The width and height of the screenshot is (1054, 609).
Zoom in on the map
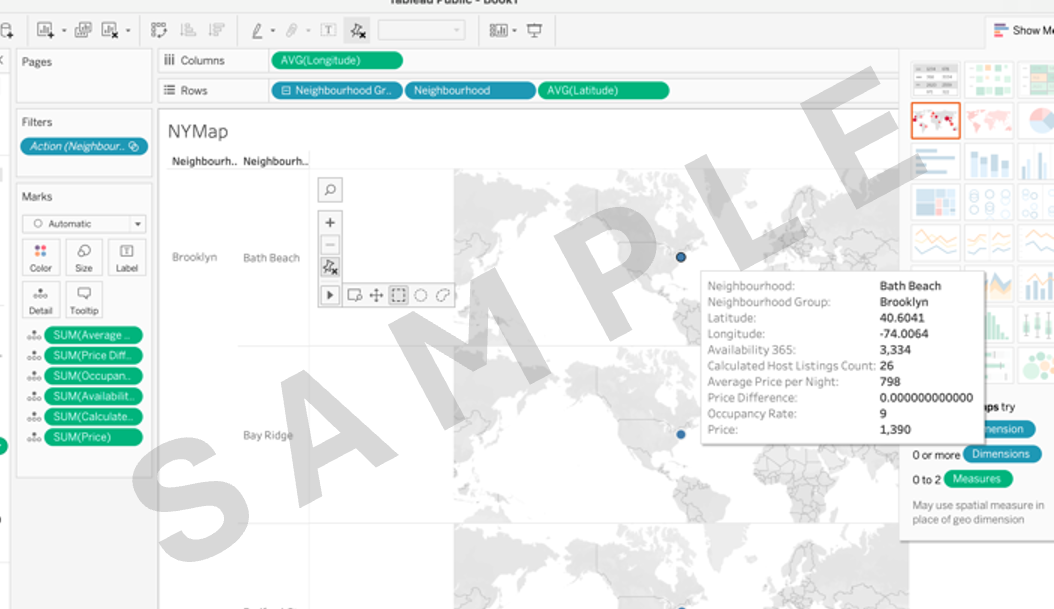(x=330, y=222)
